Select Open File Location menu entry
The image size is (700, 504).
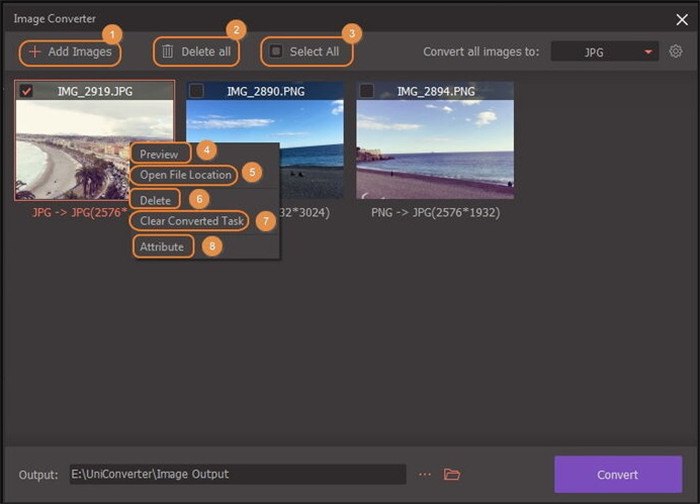pyautogui.click(x=185, y=175)
